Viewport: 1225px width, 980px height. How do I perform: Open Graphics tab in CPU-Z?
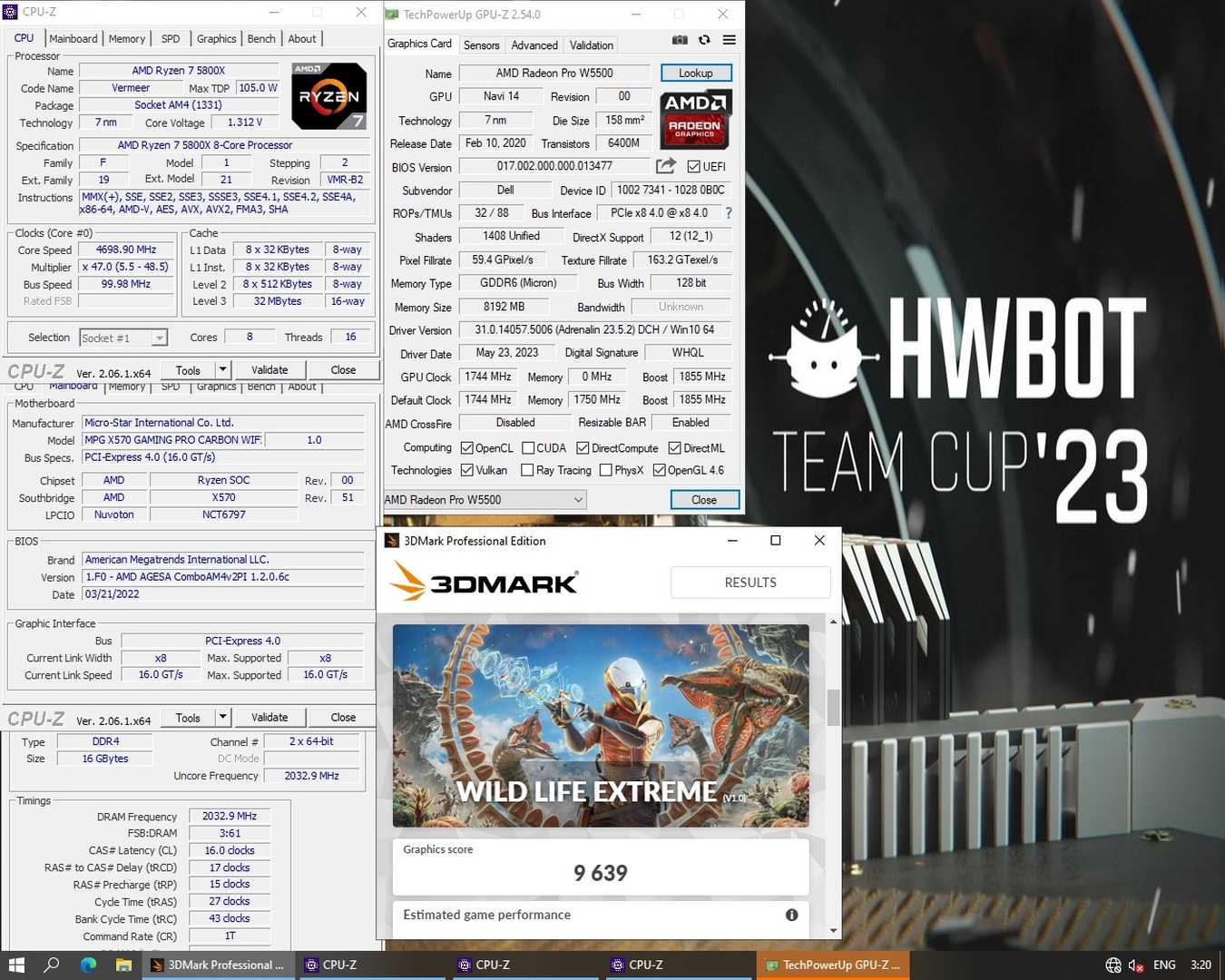tap(217, 38)
